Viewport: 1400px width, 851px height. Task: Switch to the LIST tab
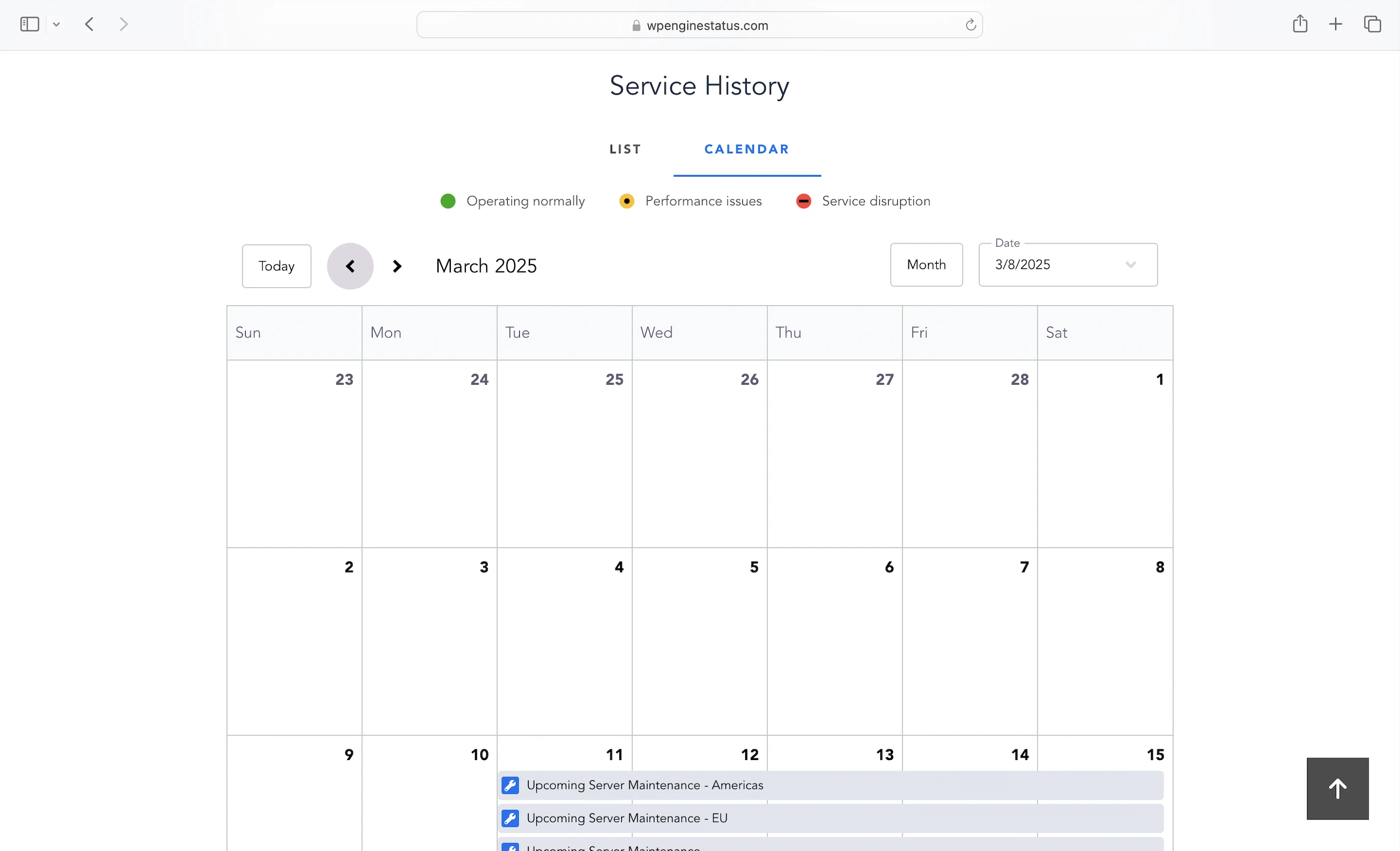click(x=625, y=149)
